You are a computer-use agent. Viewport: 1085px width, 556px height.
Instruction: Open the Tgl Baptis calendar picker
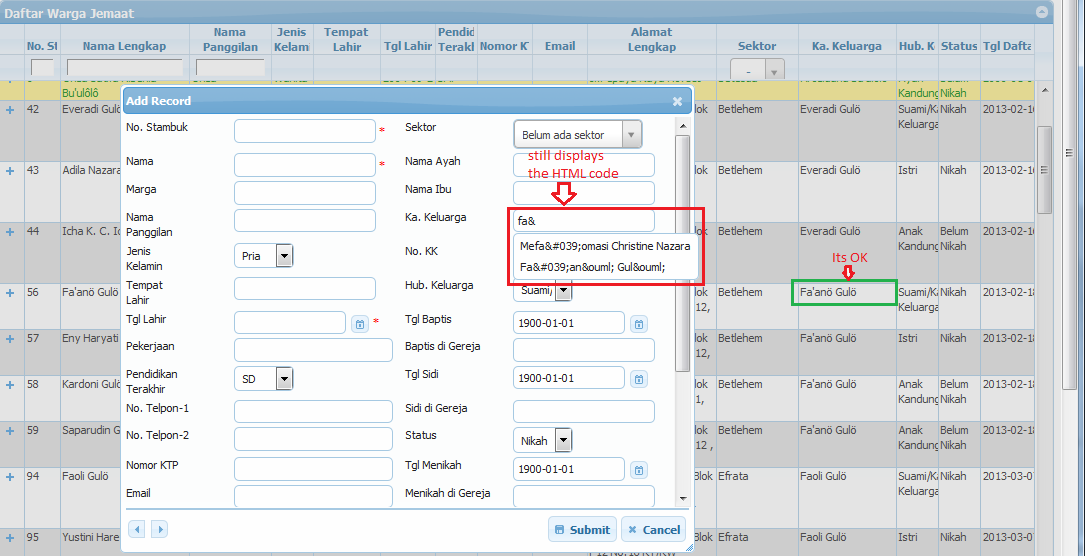pyautogui.click(x=639, y=323)
